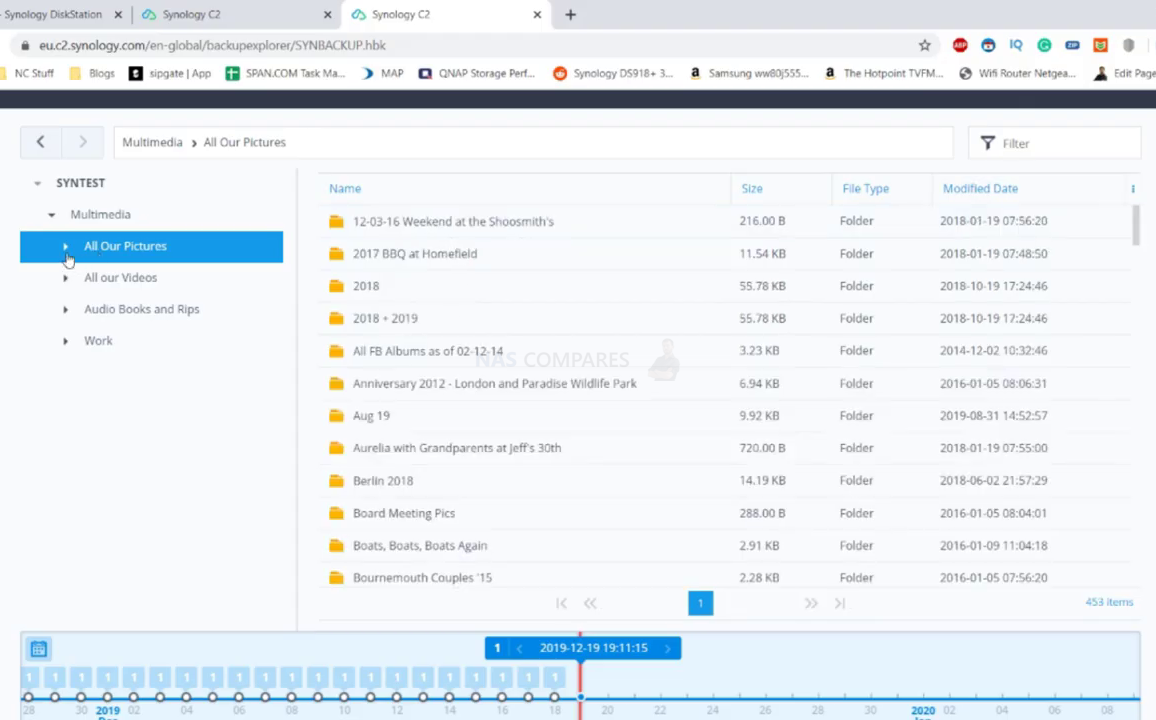Bookmark page with the star icon
Screen dimensions: 1156x720
point(925,45)
